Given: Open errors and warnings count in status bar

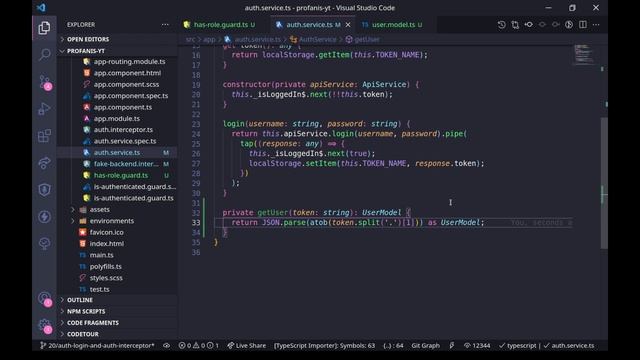Looking at the screenshot, I should [x=198, y=345].
